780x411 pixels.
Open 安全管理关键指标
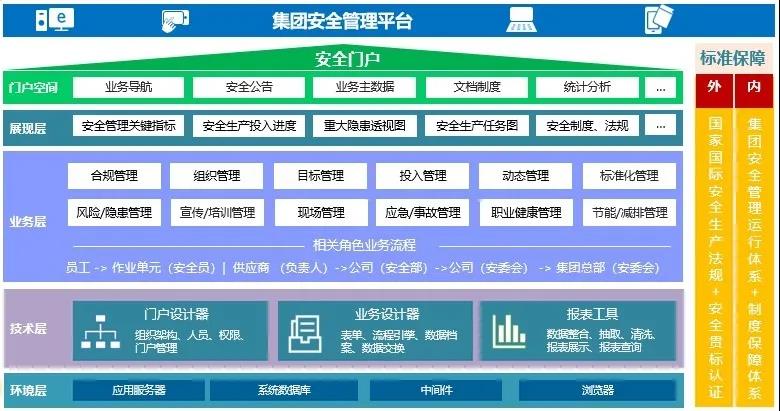[128, 125]
